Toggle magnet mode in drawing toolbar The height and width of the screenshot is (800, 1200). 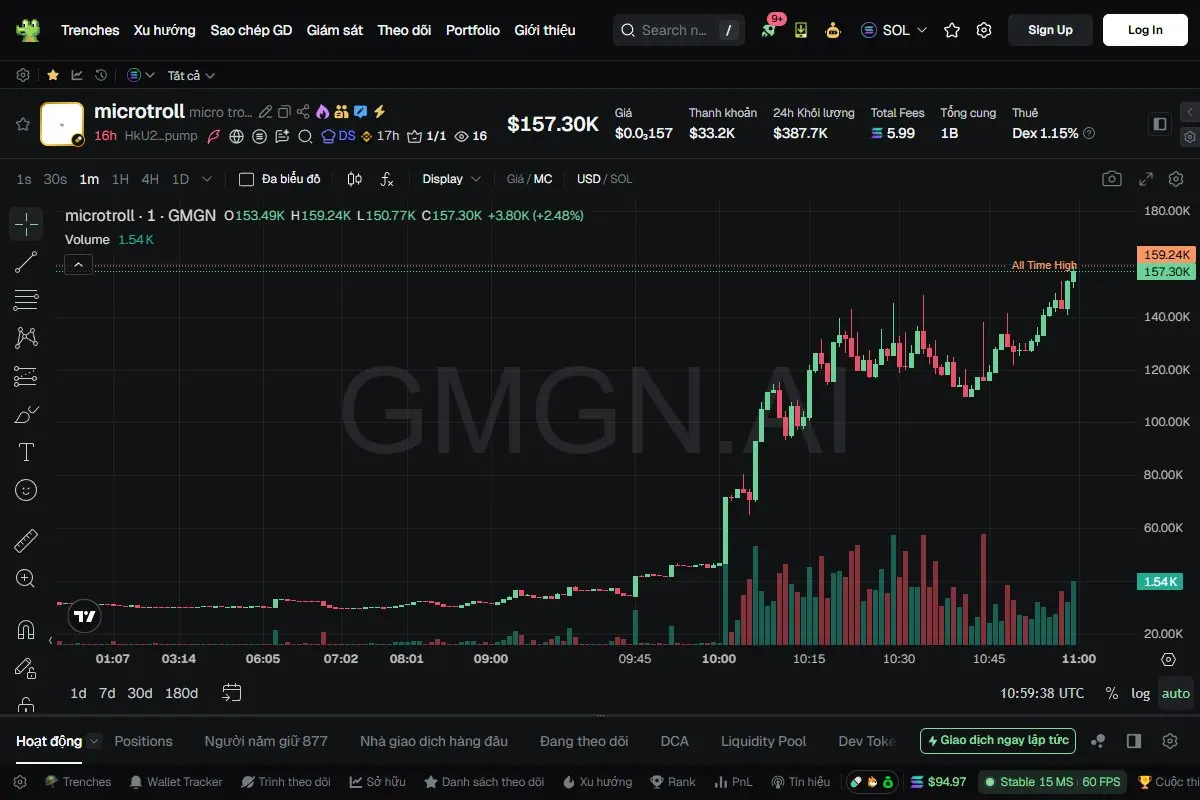click(x=26, y=630)
